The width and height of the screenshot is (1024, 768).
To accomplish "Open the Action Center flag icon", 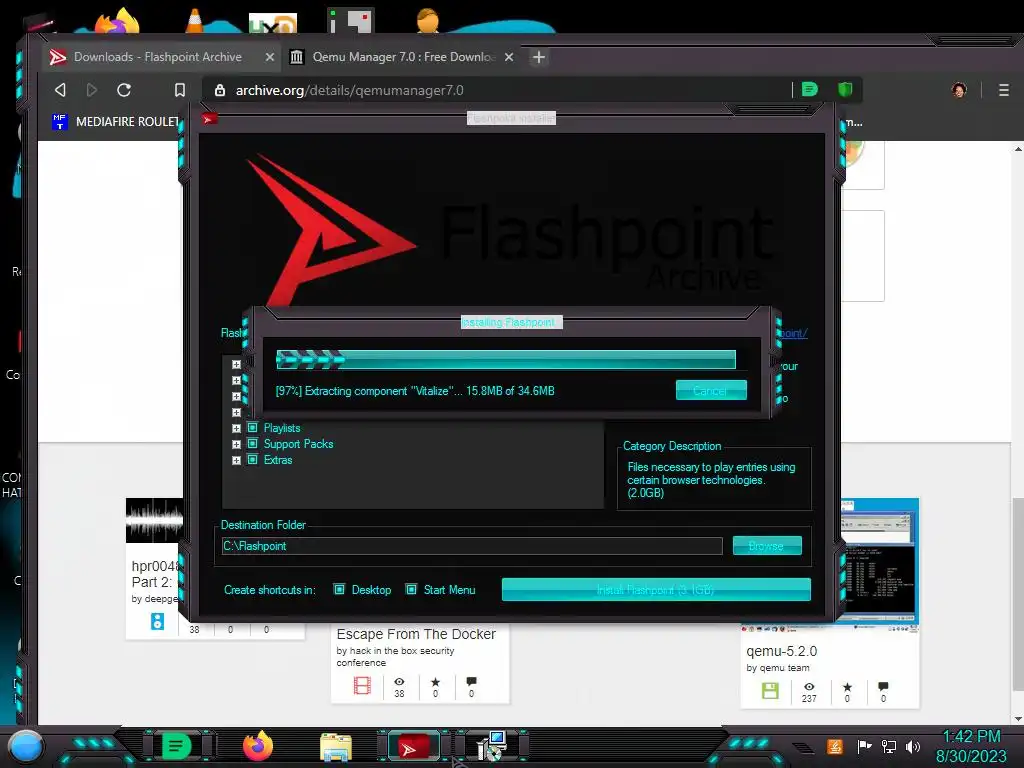I will tap(865, 746).
